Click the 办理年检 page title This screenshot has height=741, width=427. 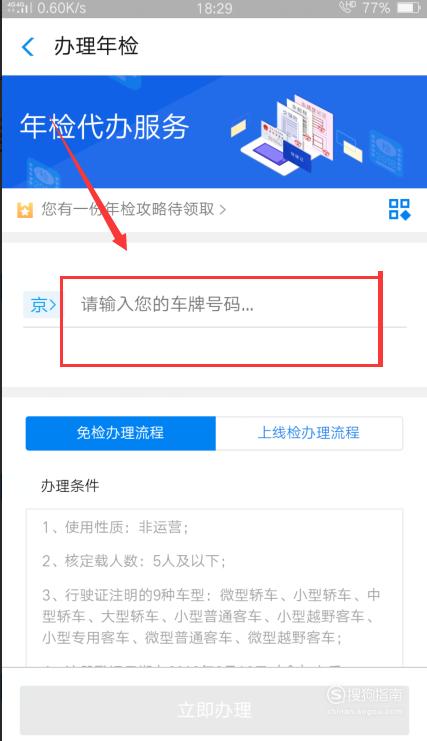click(96, 46)
